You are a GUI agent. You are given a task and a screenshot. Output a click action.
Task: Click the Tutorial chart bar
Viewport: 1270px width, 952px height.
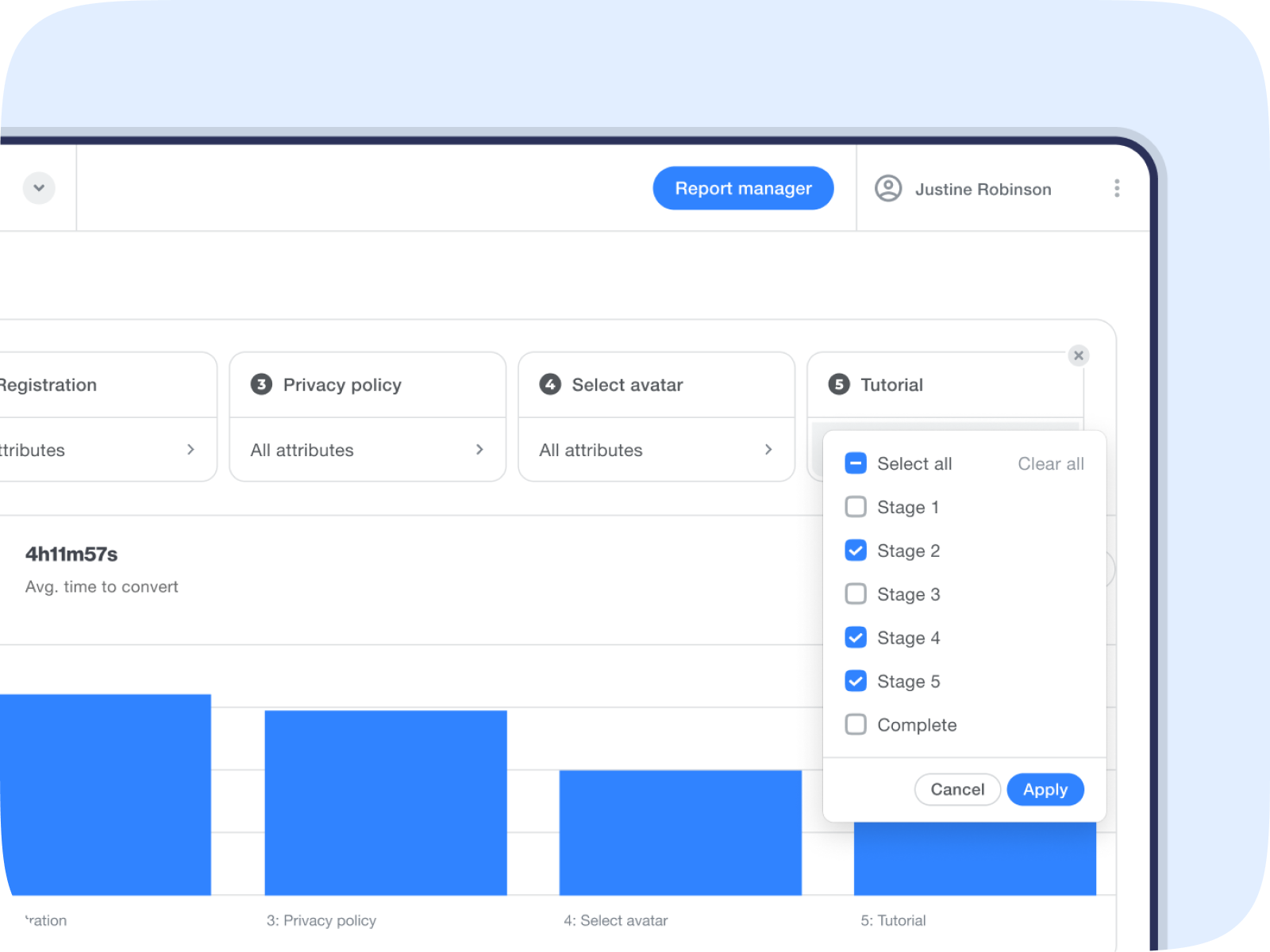point(975,858)
